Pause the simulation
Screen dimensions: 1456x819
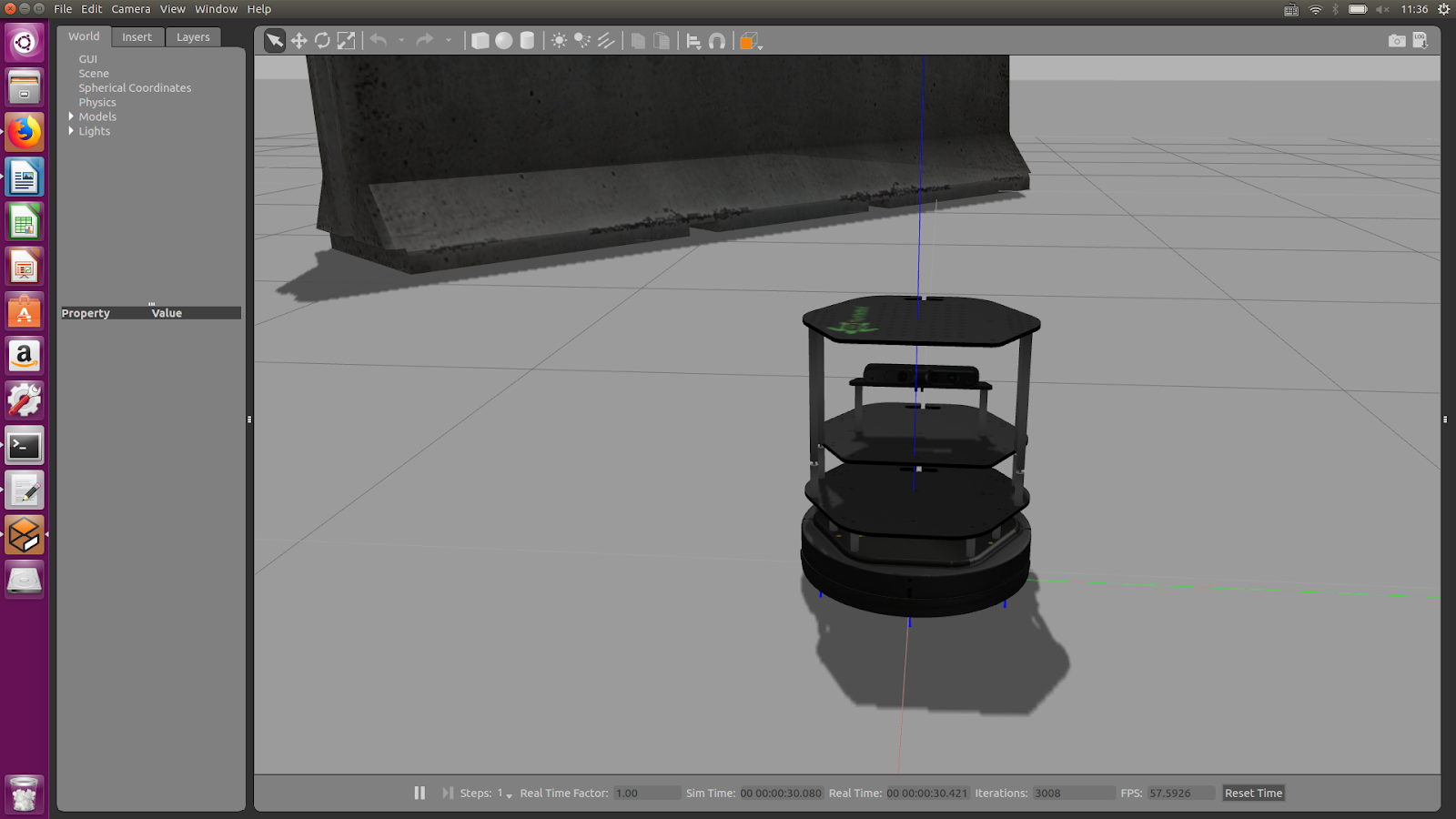pyautogui.click(x=420, y=793)
